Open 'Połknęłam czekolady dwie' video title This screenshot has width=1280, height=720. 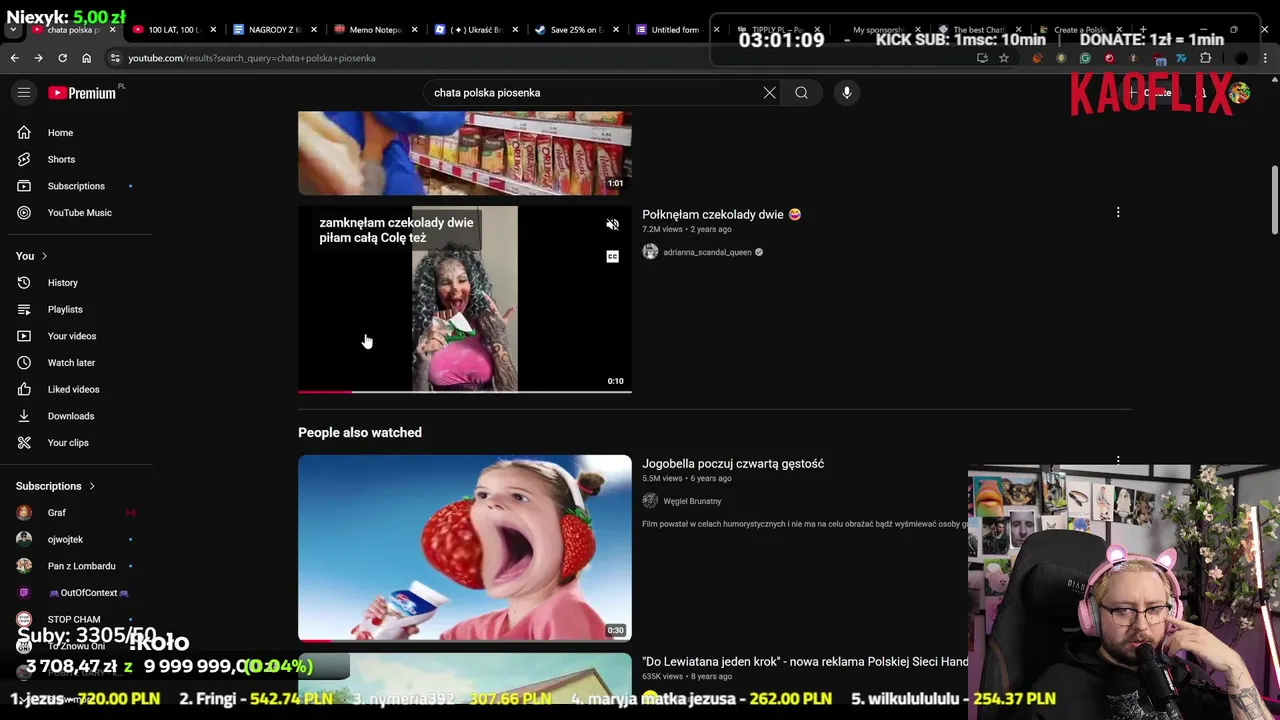click(721, 214)
